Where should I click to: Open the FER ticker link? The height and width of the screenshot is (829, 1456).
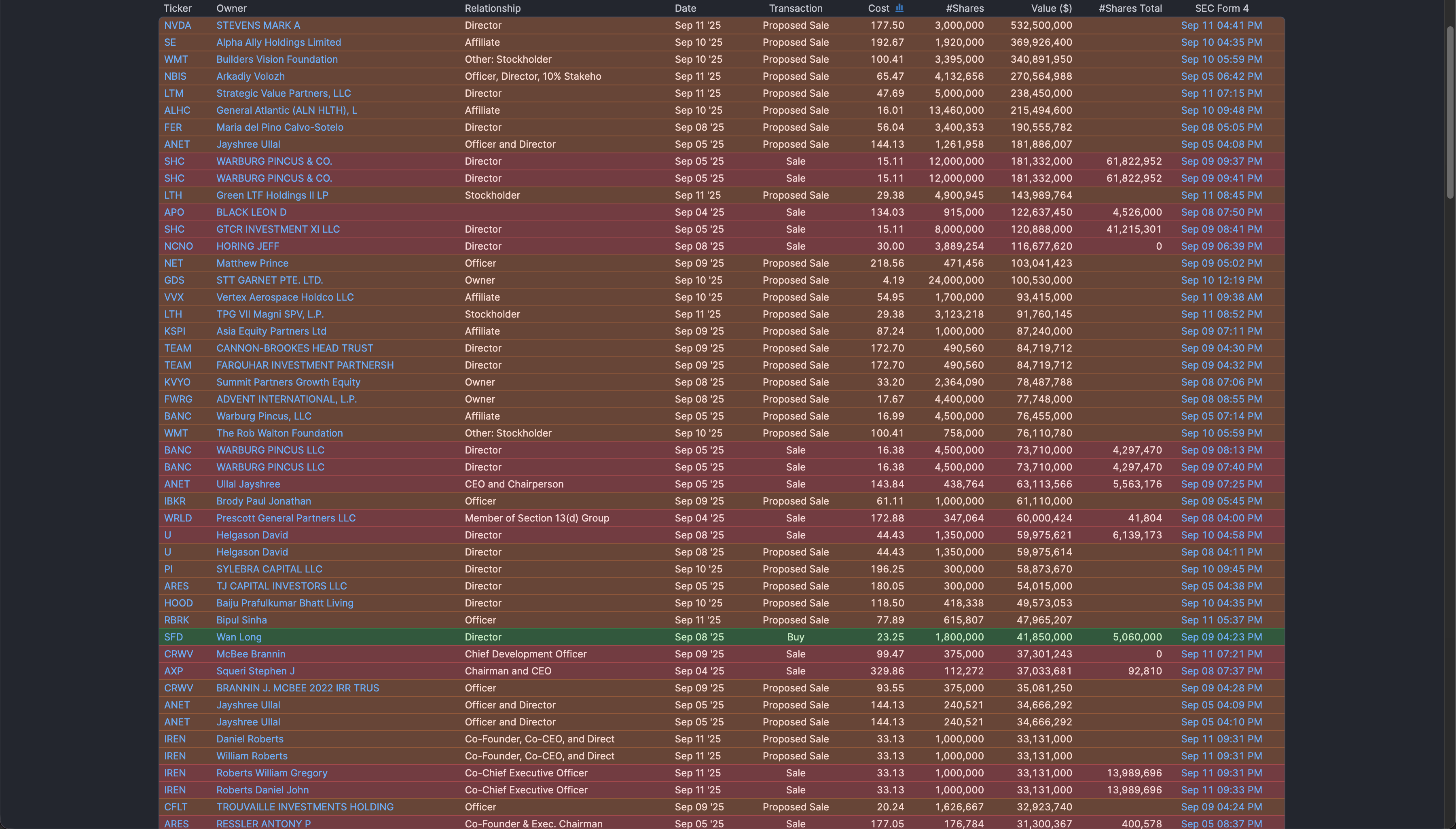pos(173,127)
